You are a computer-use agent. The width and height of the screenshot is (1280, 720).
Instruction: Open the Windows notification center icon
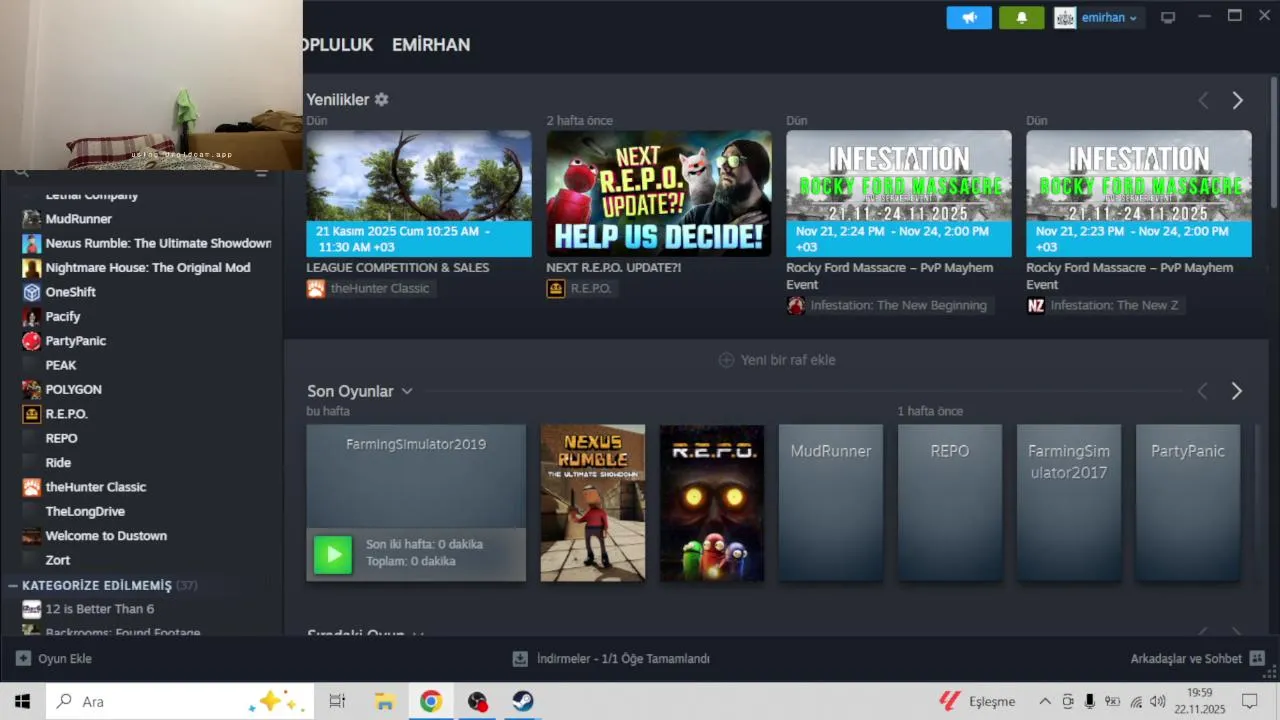coord(1249,701)
